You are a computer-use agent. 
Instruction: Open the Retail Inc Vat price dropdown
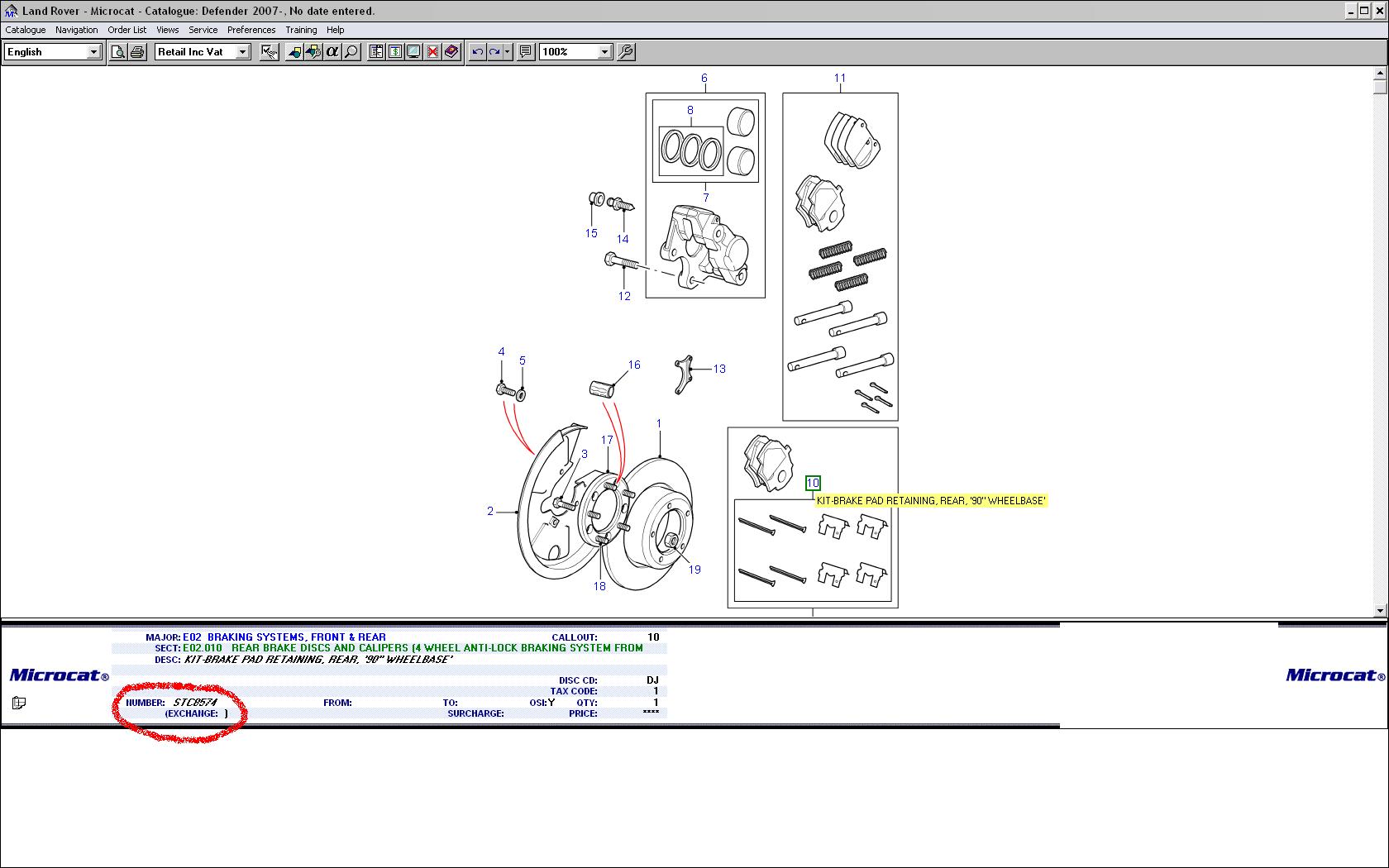[x=242, y=52]
